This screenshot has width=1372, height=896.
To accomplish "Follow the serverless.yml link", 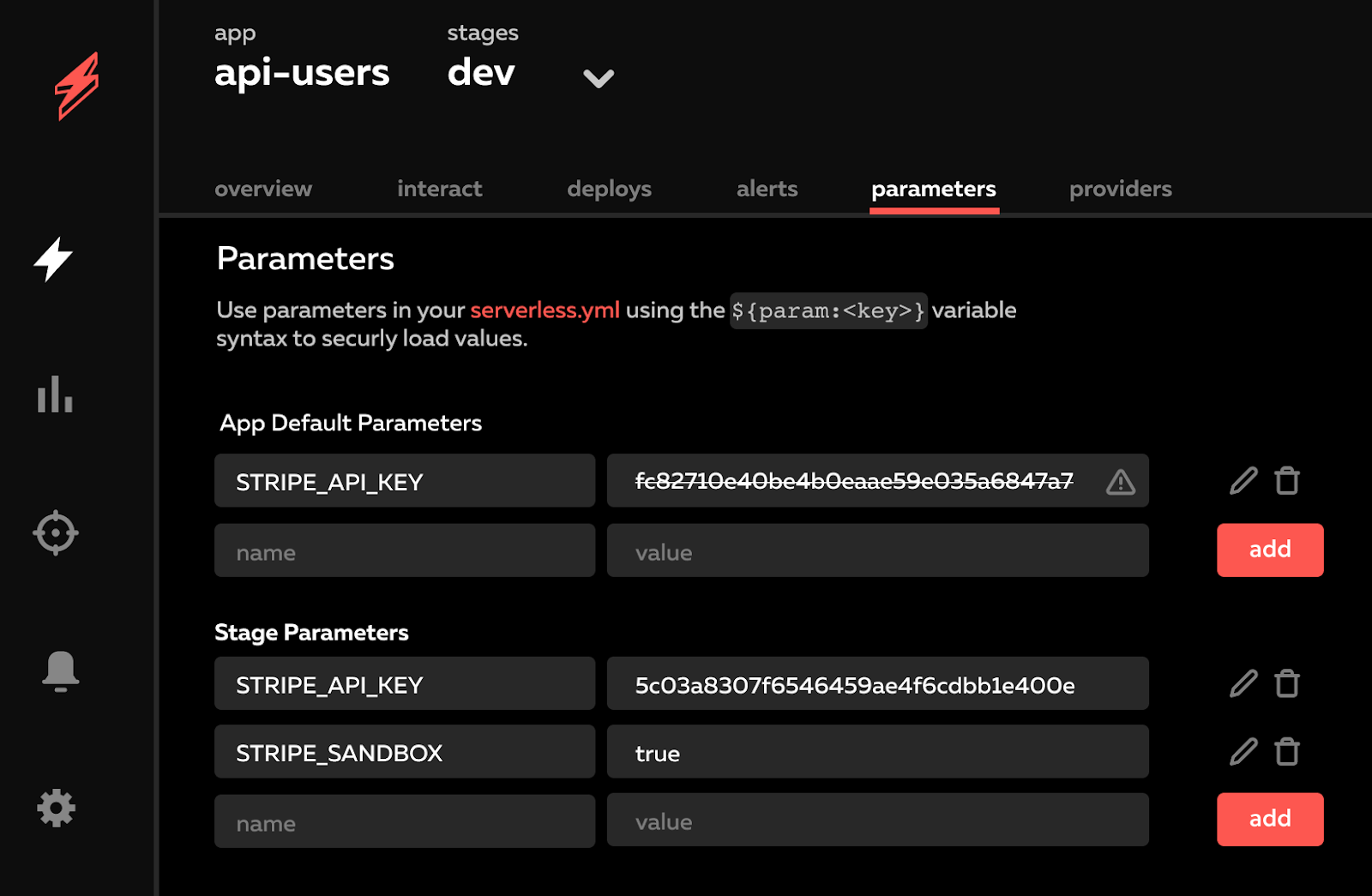I will tap(545, 310).
